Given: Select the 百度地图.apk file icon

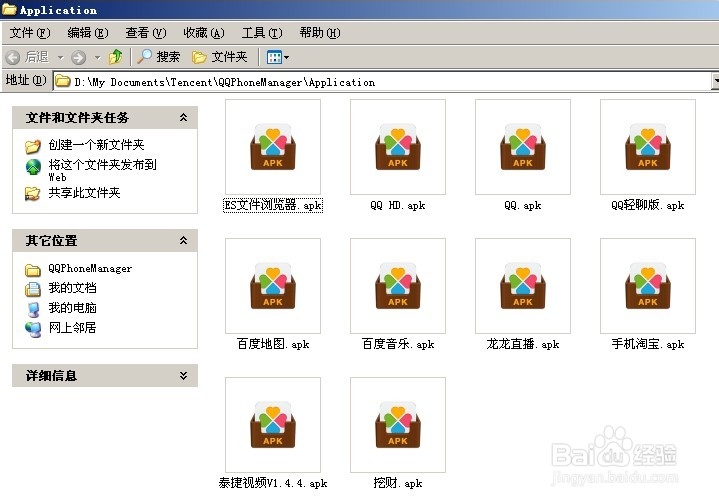Looking at the screenshot, I should pos(273,286).
